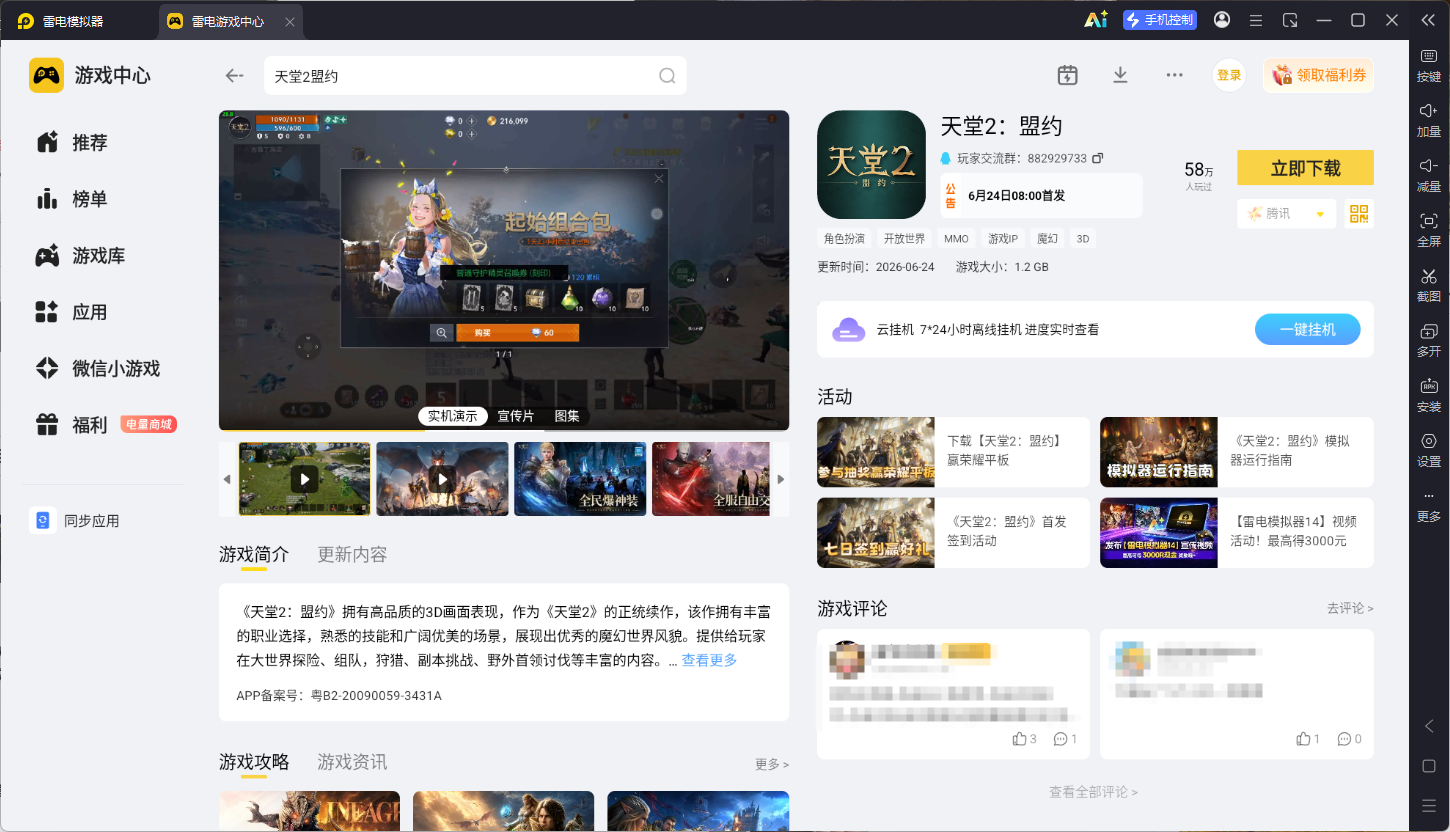Open the 全民爆神装 screenshot thumbnail
The width and height of the screenshot is (1450, 832).
(580, 479)
